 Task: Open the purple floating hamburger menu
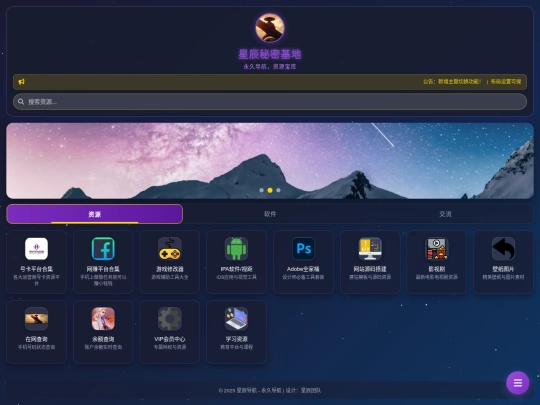[518, 383]
